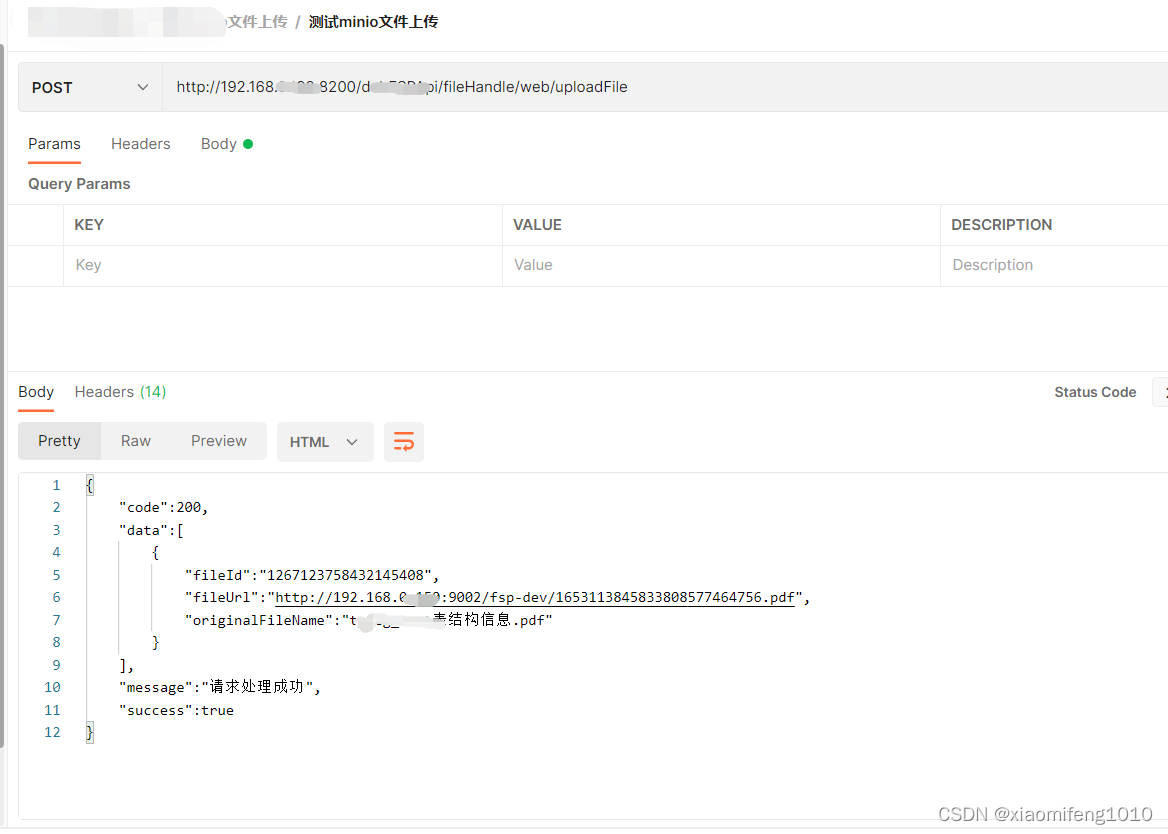Switch to the request Params tab
Viewport: 1168px width, 834px height.
[x=54, y=144]
